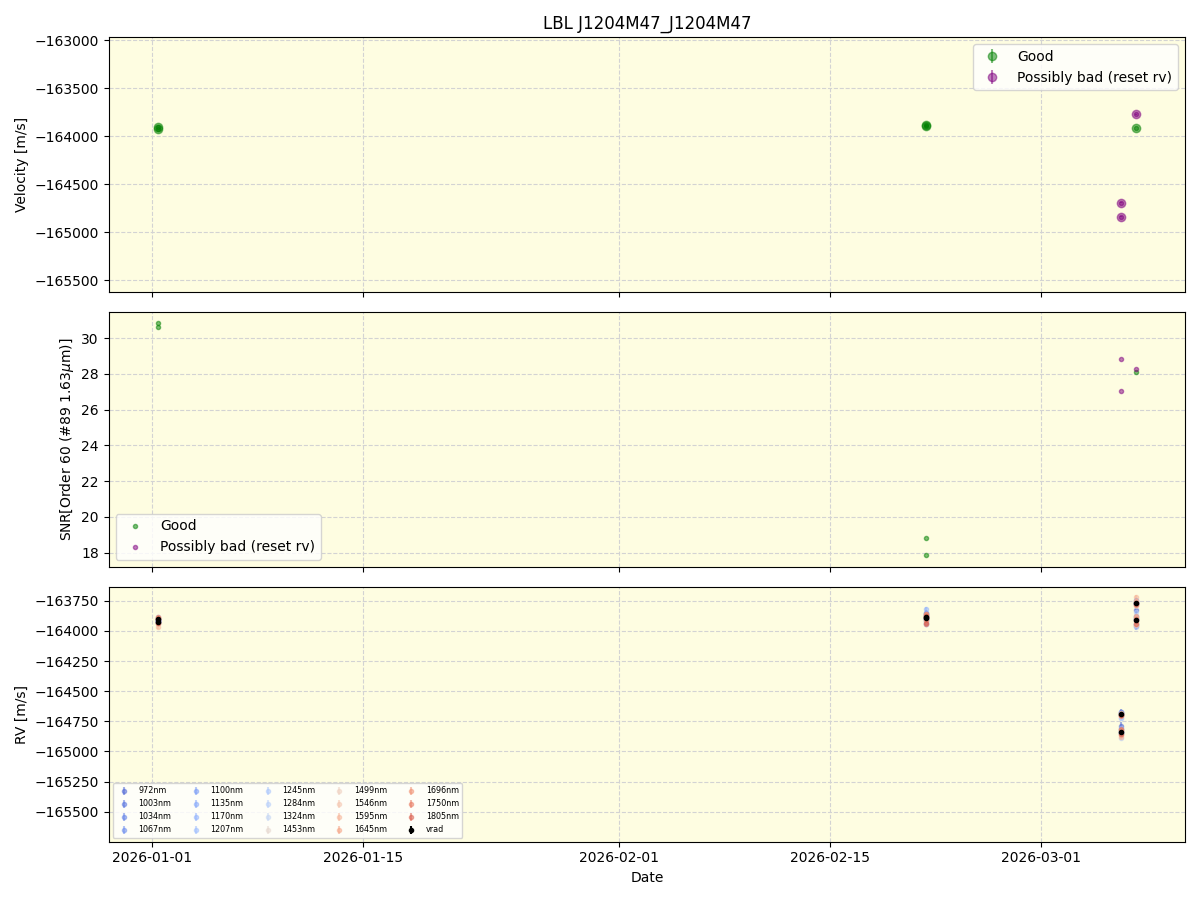Click the 972nm wavelength marker in RV legend
Image resolution: width=1200 pixels, height=900 pixels.
point(123,790)
